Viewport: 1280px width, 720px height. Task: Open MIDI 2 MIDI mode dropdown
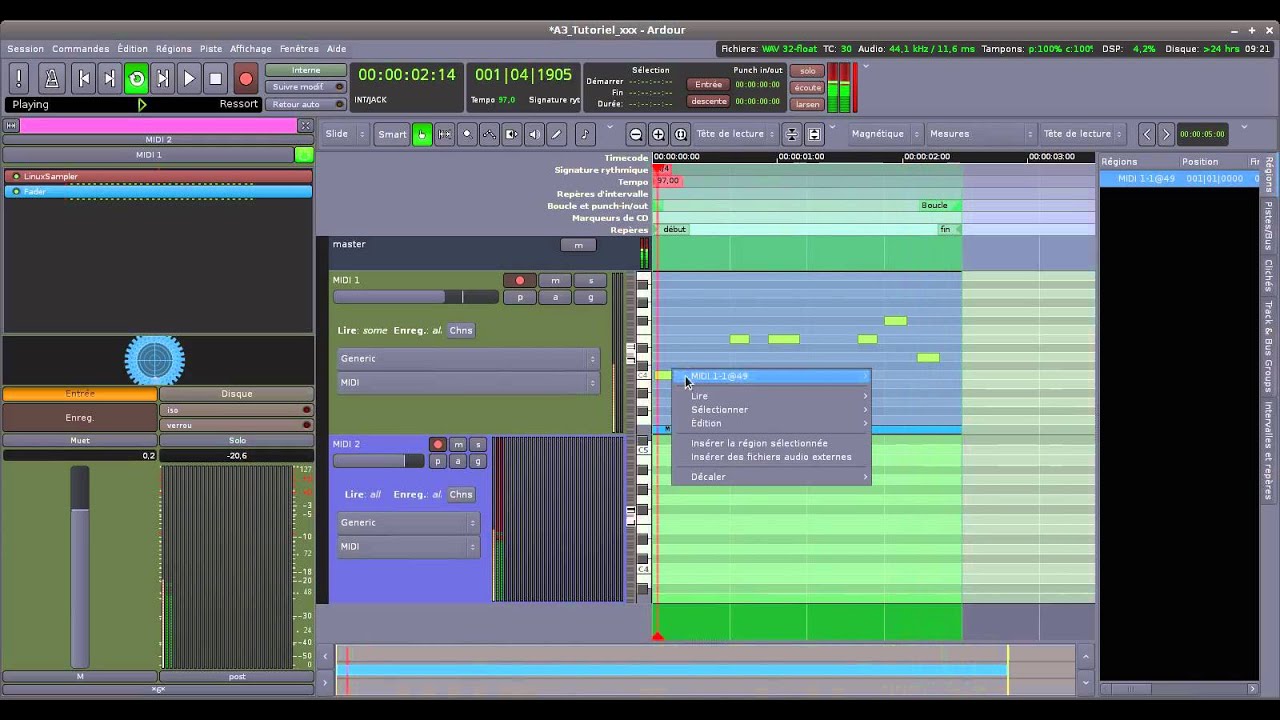pyautogui.click(x=408, y=546)
